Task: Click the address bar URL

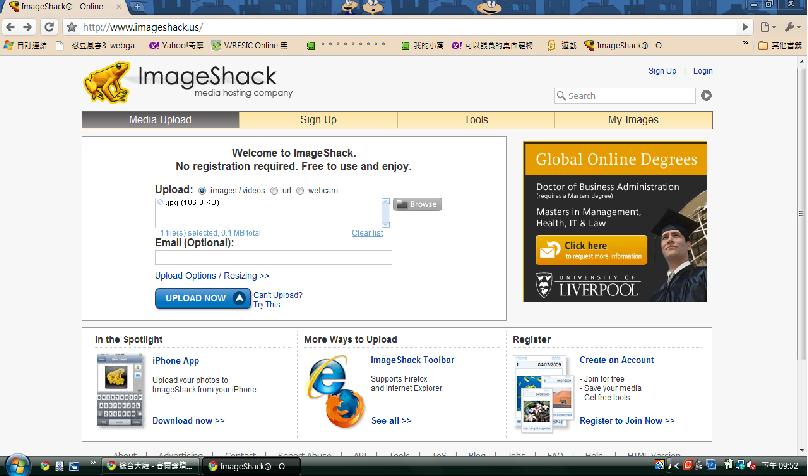Action: tap(143, 27)
